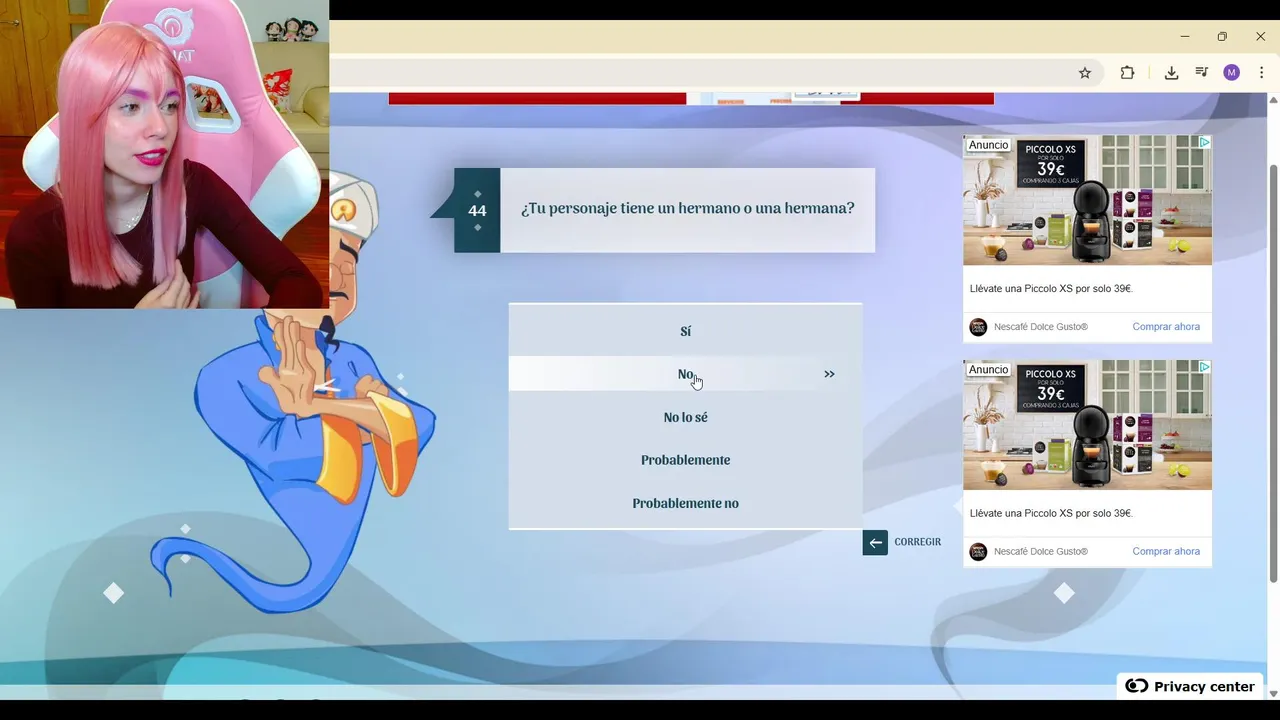Viewport: 1280px width, 720px height.
Task: Click the CORREGIR back arrow icon
Action: pyautogui.click(x=875, y=542)
